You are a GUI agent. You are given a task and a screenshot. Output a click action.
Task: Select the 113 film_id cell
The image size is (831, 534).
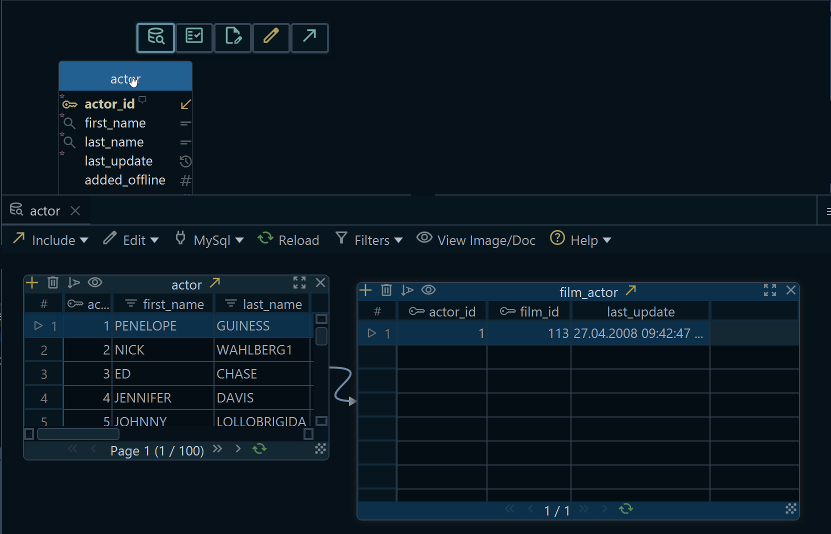pyautogui.click(x=529, y=333)
